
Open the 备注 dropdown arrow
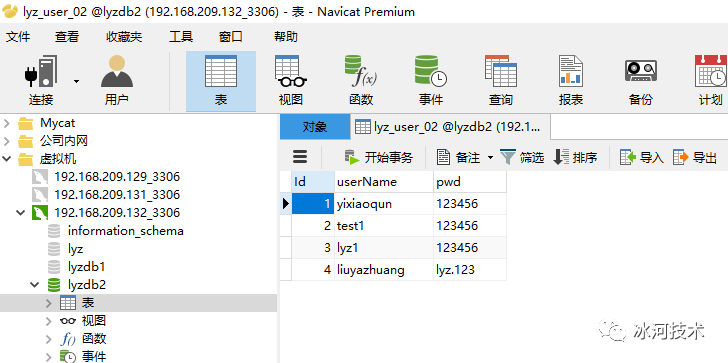point(490,158)
